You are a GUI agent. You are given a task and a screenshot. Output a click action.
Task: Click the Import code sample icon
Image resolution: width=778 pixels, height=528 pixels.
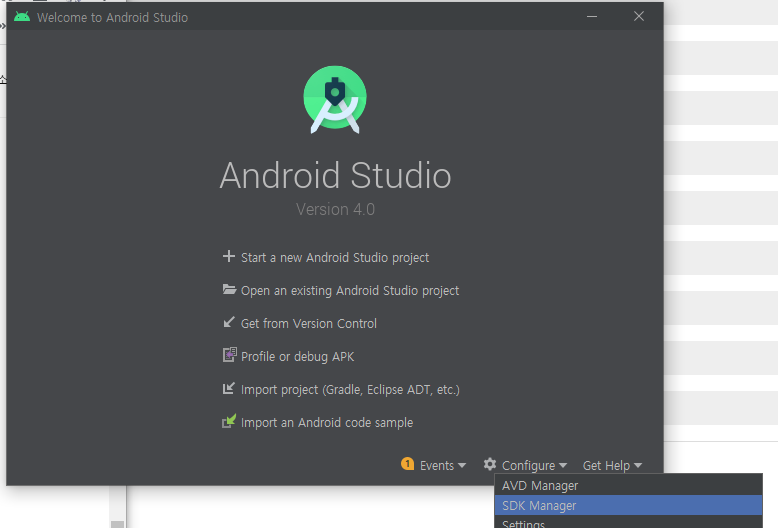click(229, 421)
